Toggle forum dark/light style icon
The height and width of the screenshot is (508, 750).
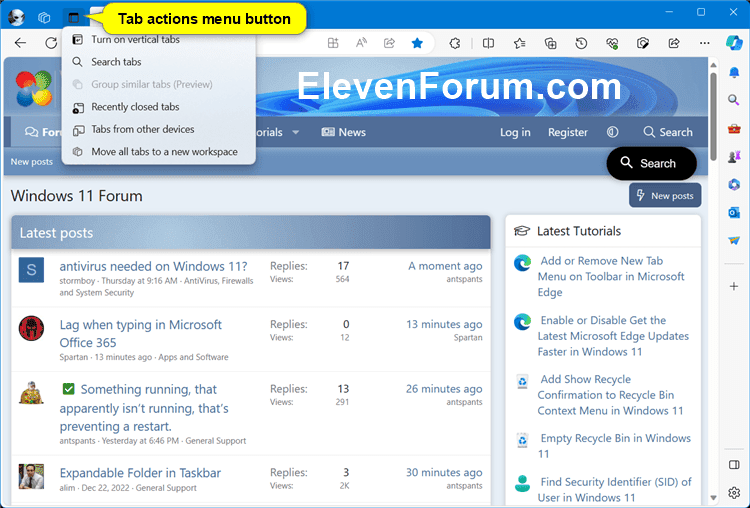coord(612,132)
